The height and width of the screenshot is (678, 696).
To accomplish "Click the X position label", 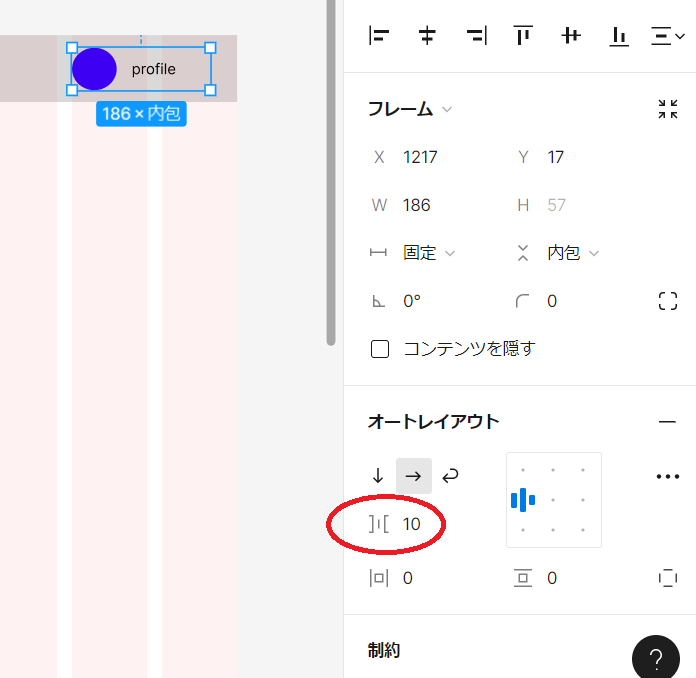I will (379, 157).
